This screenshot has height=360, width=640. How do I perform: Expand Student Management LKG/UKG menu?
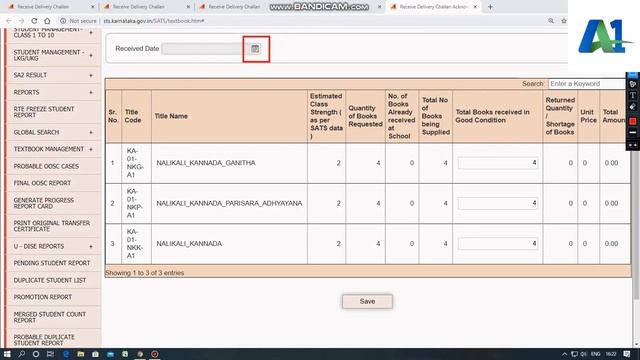(91, 56)
